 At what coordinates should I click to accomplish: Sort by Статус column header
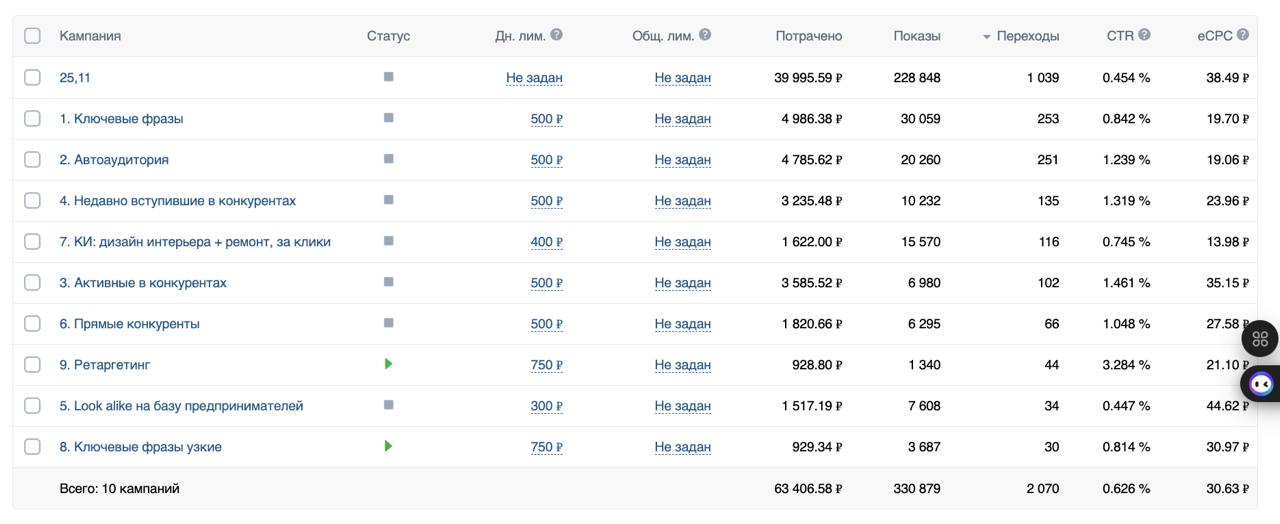pos(388,36)
